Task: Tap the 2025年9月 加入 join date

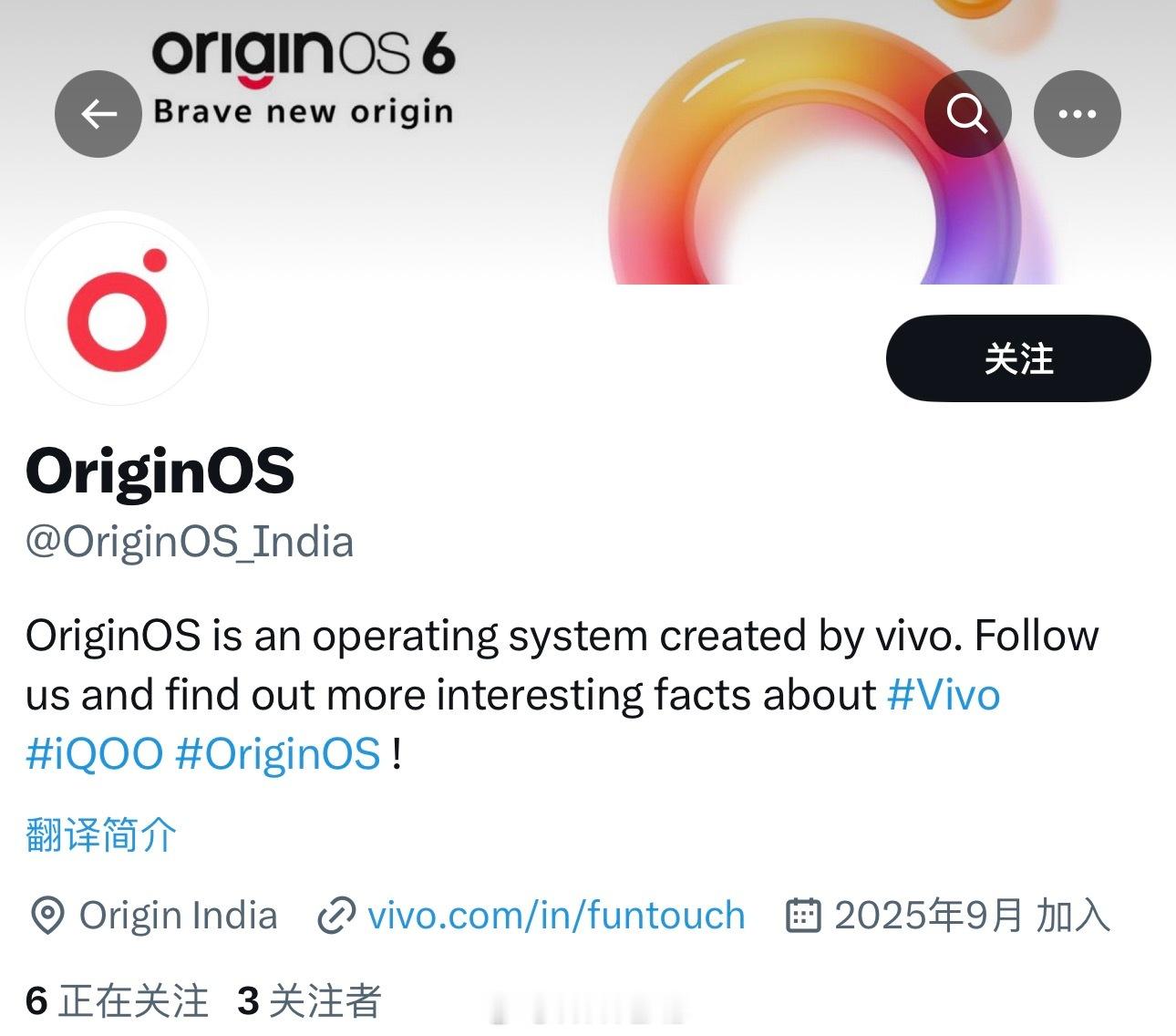Action: pyautogui.click(x=972, y=916)
